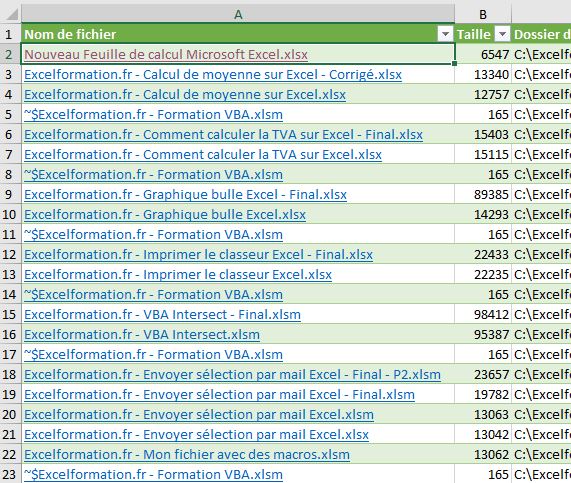Viewport: 571px width, 483px height.
Task: Open VBA Intersect.xlsm link in row 16
Action: click(142, 335)
